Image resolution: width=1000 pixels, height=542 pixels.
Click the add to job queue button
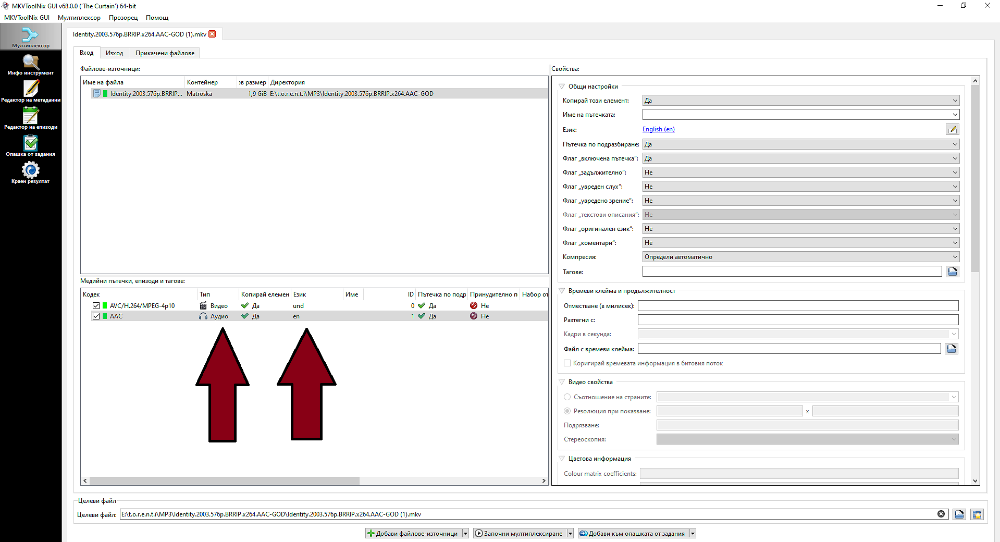(633, 534)
